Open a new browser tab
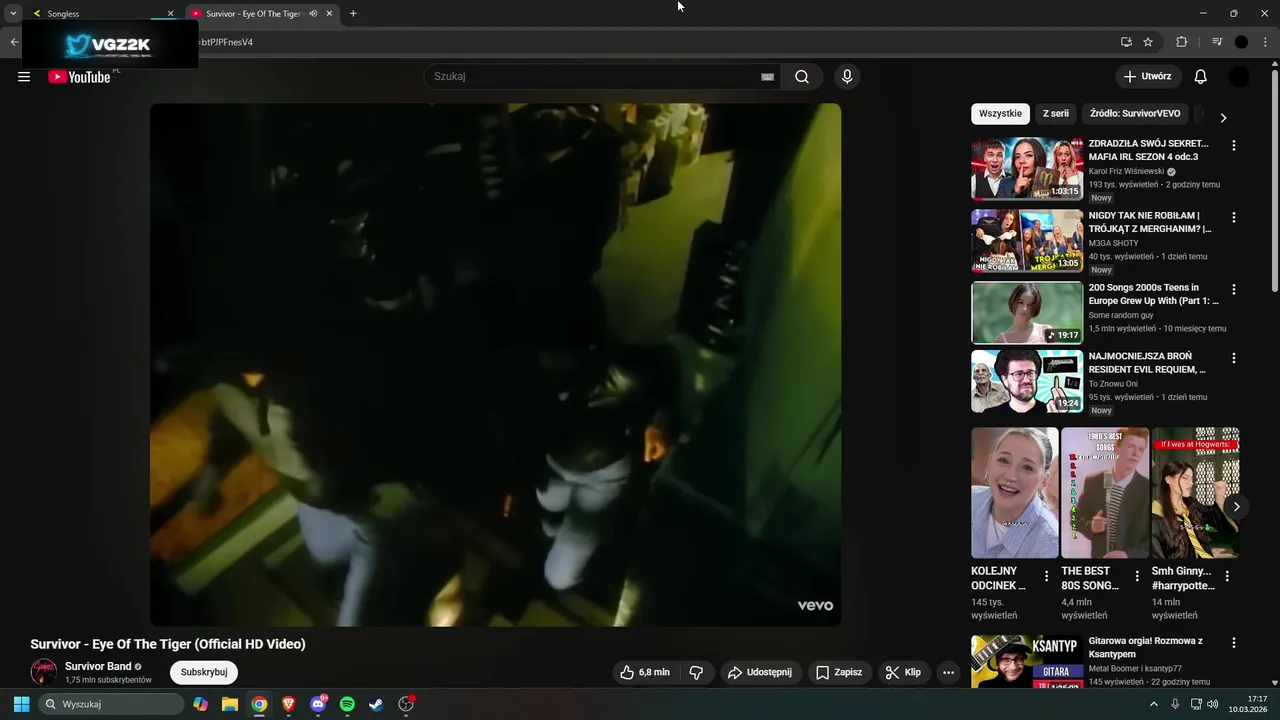This screenshot has height=720, width=1280. pos(353,13)
